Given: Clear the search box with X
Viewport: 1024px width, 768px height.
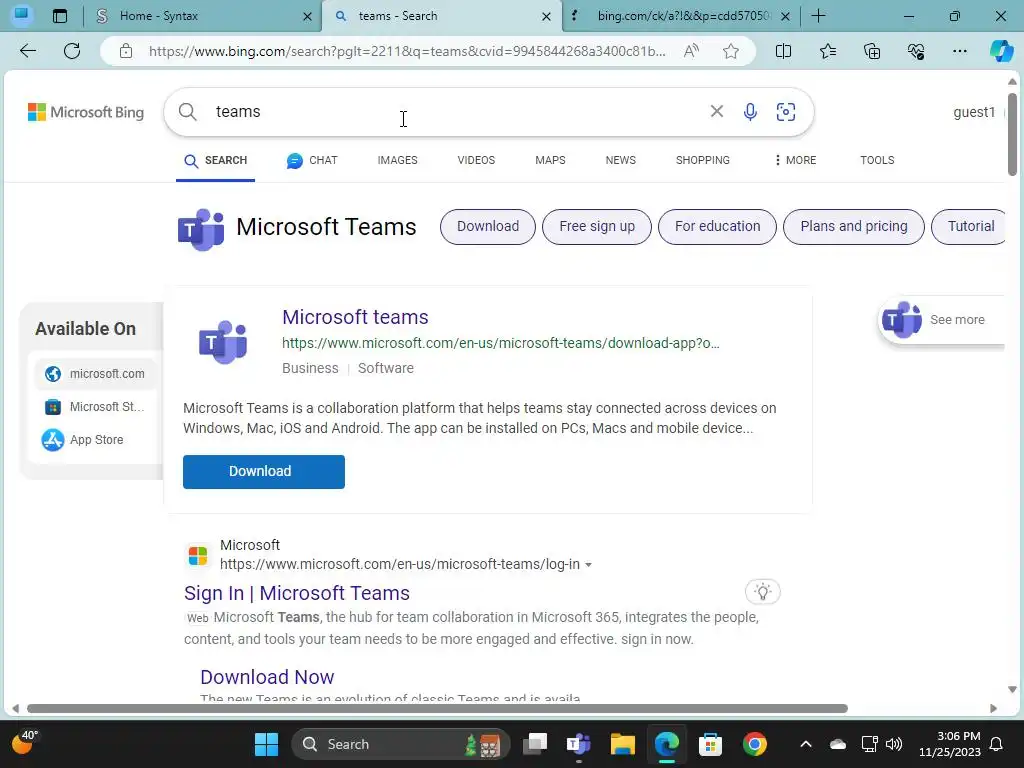Looking at the screenshot, I should point(716,111).
